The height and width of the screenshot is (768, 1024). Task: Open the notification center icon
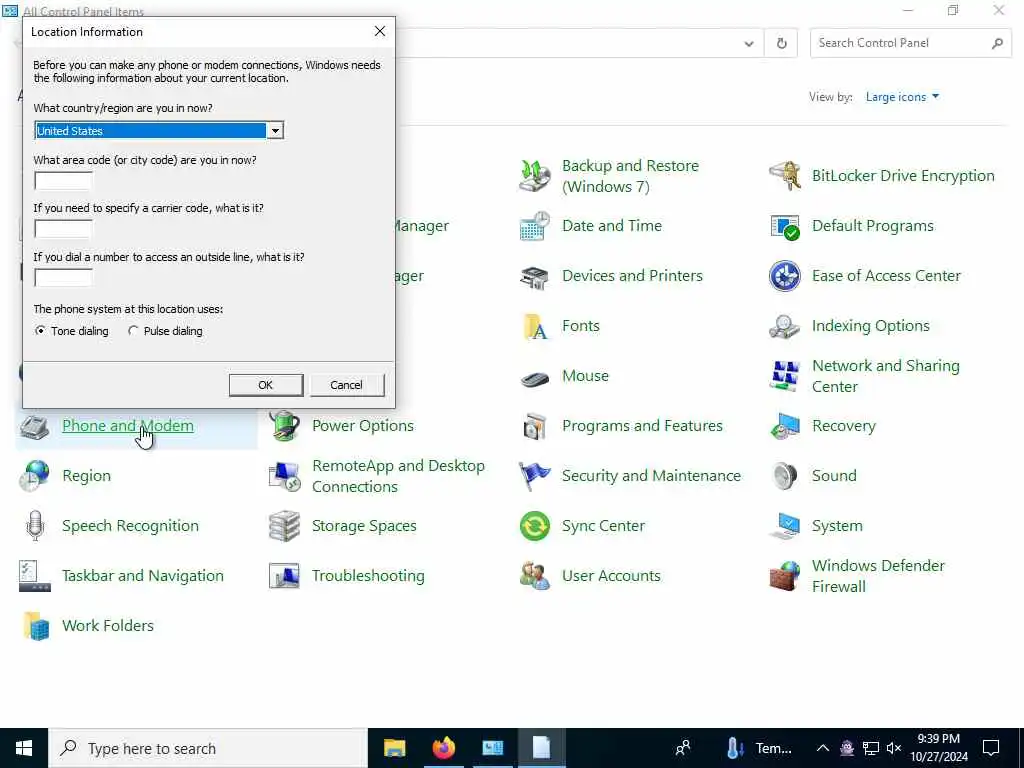pos(991,748)
